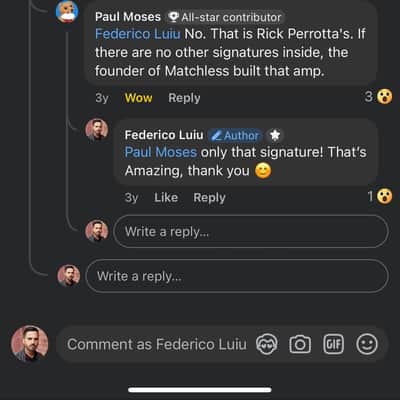Screen dimensions: 400x400
Task: Tap the star badge beside Author
Action: (x=275, y=135)
